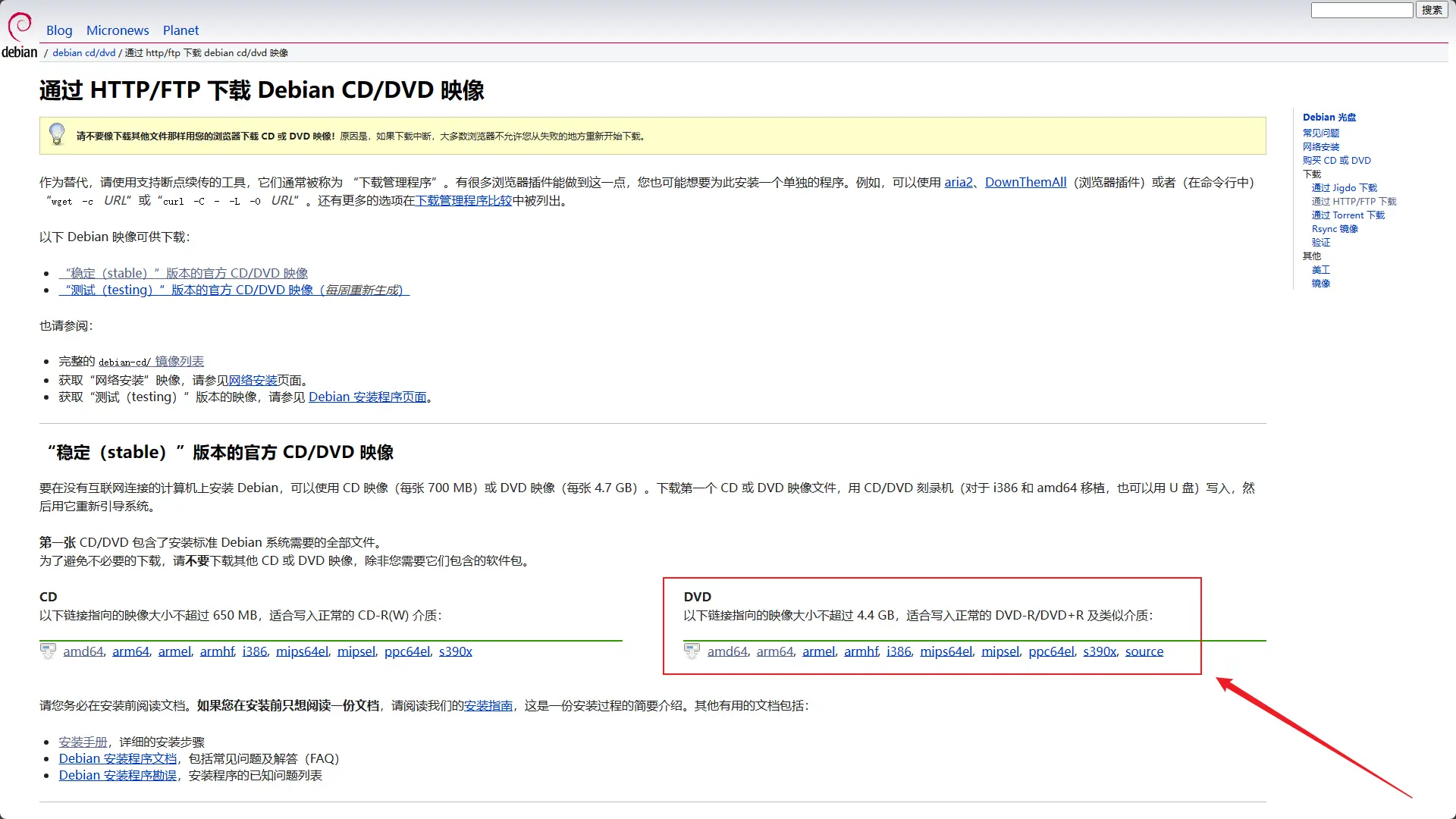Select the CD amd64 link
Viewport: 1456px width, 819px height.
tap(83, 651)
